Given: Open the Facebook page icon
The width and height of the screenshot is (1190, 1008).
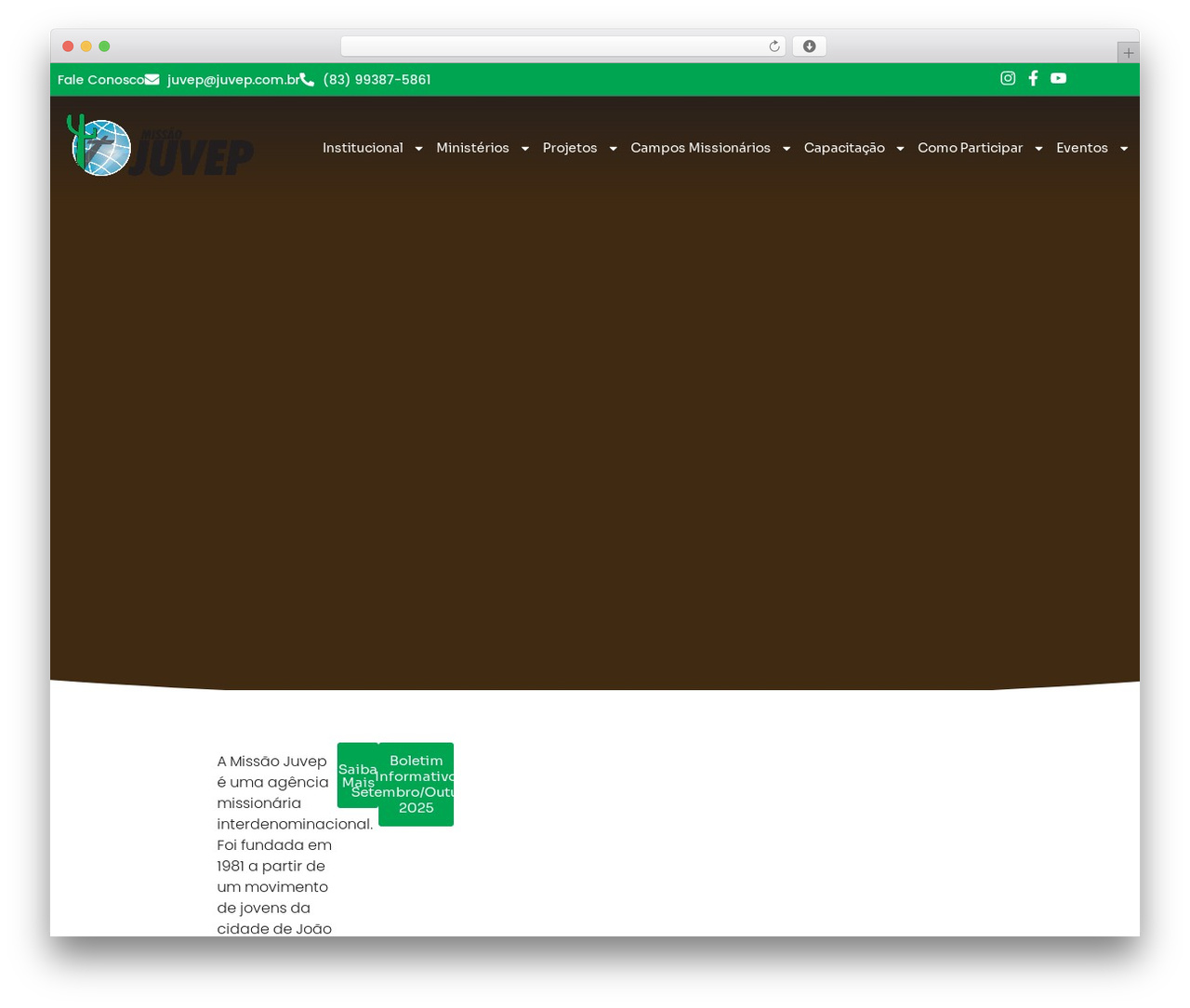Looking at the screenshot, I should click(1033, 78).
